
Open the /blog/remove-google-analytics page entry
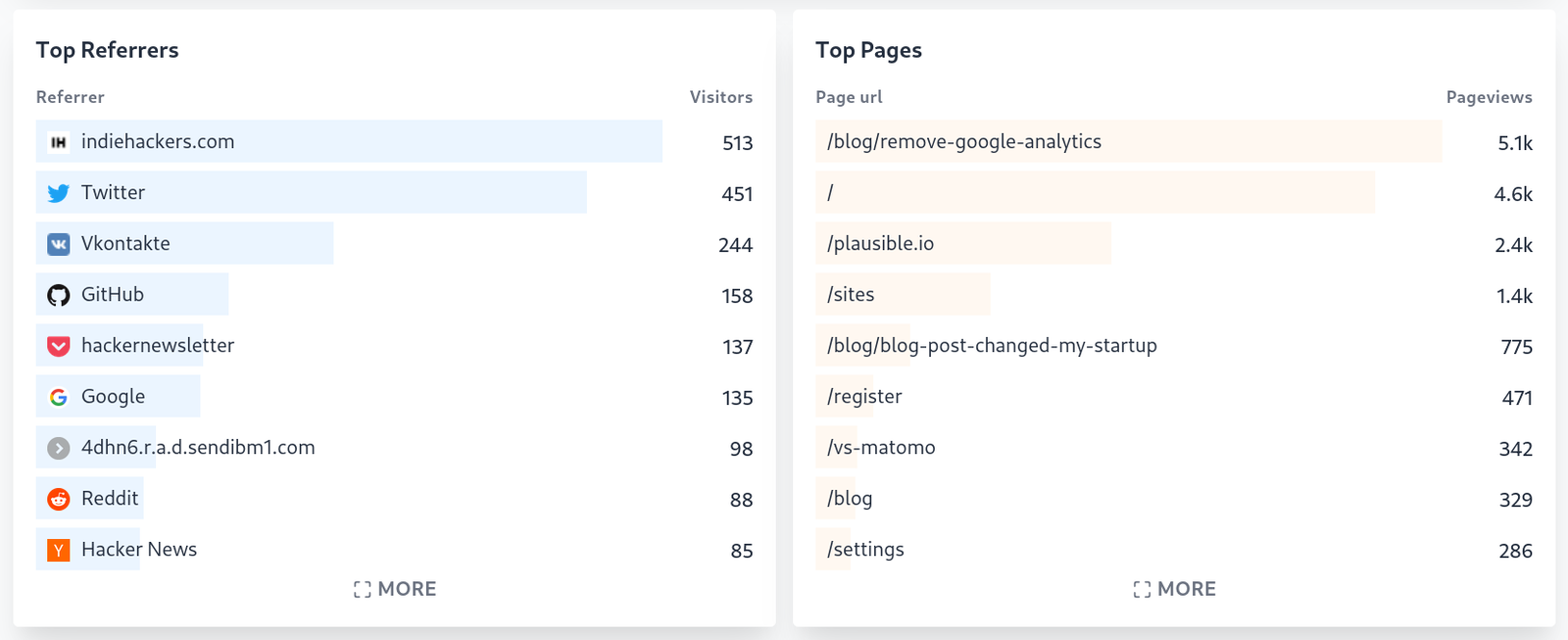(963, 141)
